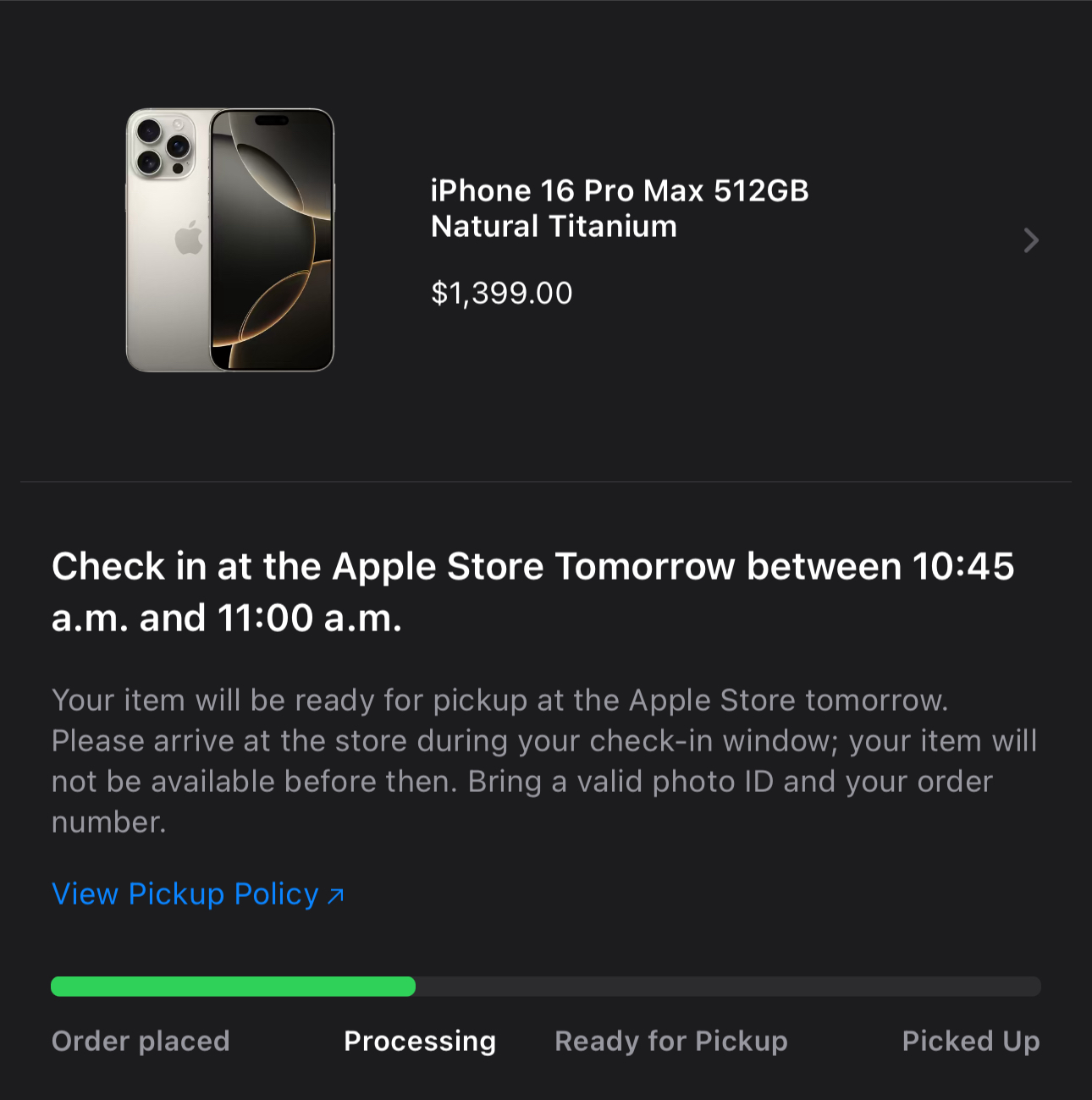
Task: Click the Dynamic Island on phone display
Action: point(272,120)
